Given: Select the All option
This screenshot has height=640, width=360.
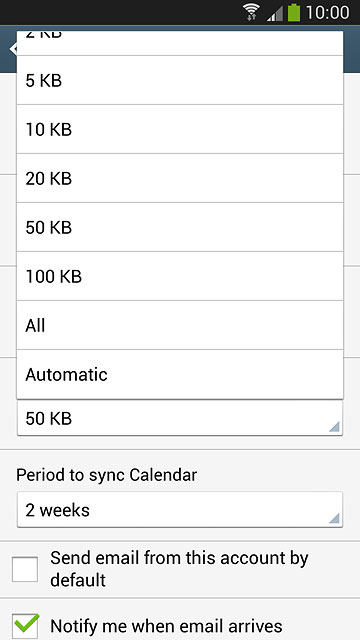Looking at the screenshot, I should coord(180,325).
